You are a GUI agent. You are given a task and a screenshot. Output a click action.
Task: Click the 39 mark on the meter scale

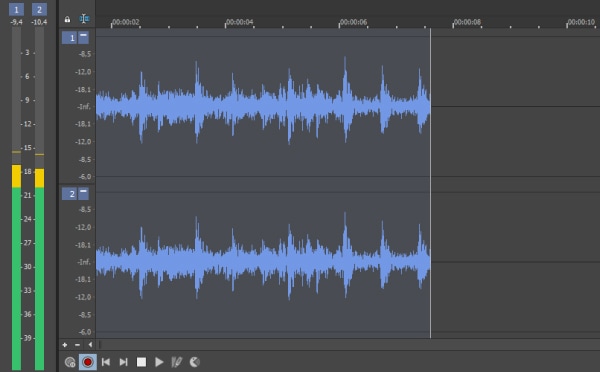[28, 338]
